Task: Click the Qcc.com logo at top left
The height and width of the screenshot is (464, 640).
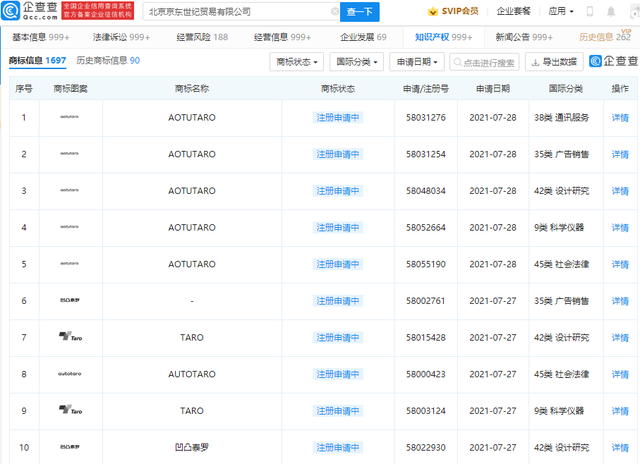Action: point(30,12)
